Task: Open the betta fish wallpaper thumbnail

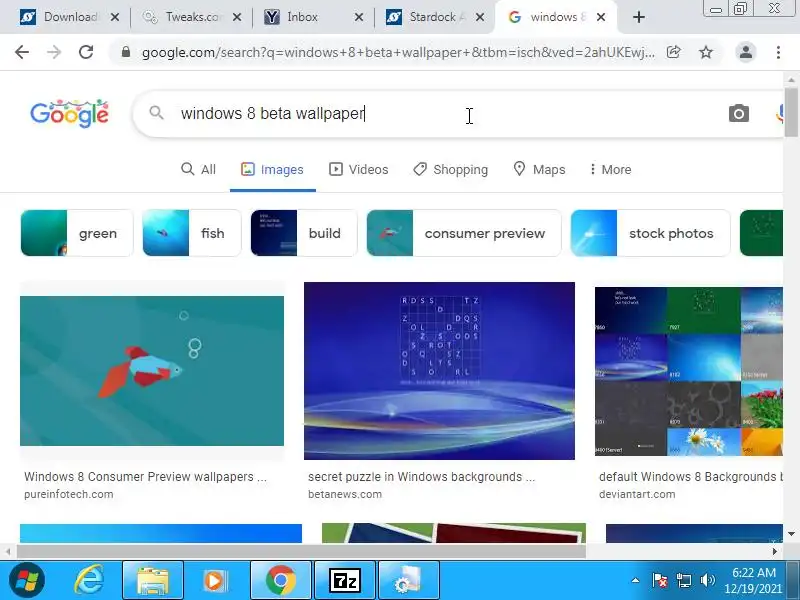Action: (x=152, y=371)
